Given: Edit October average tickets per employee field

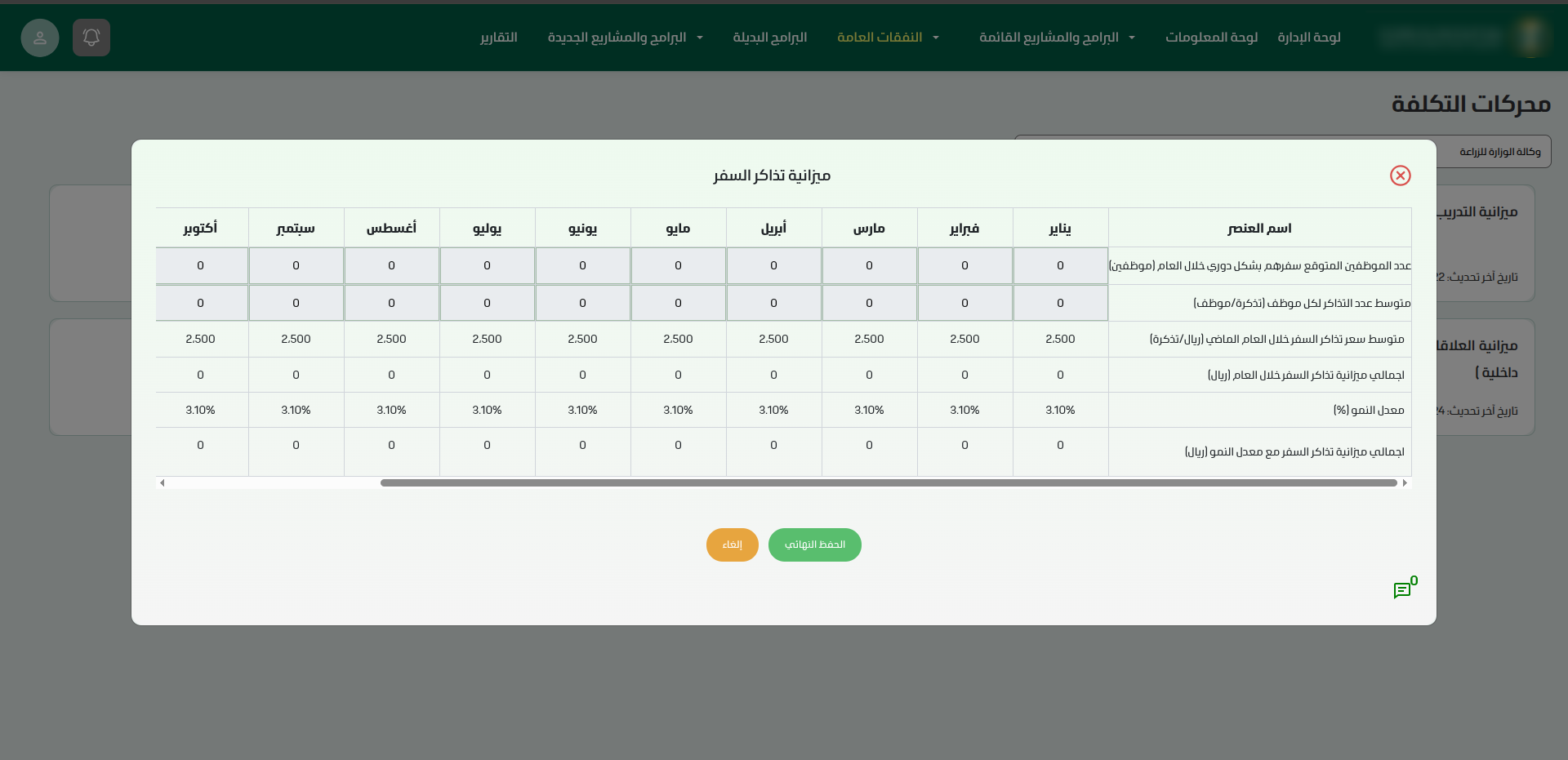Looking at the screenshot, I should (201, 303).
